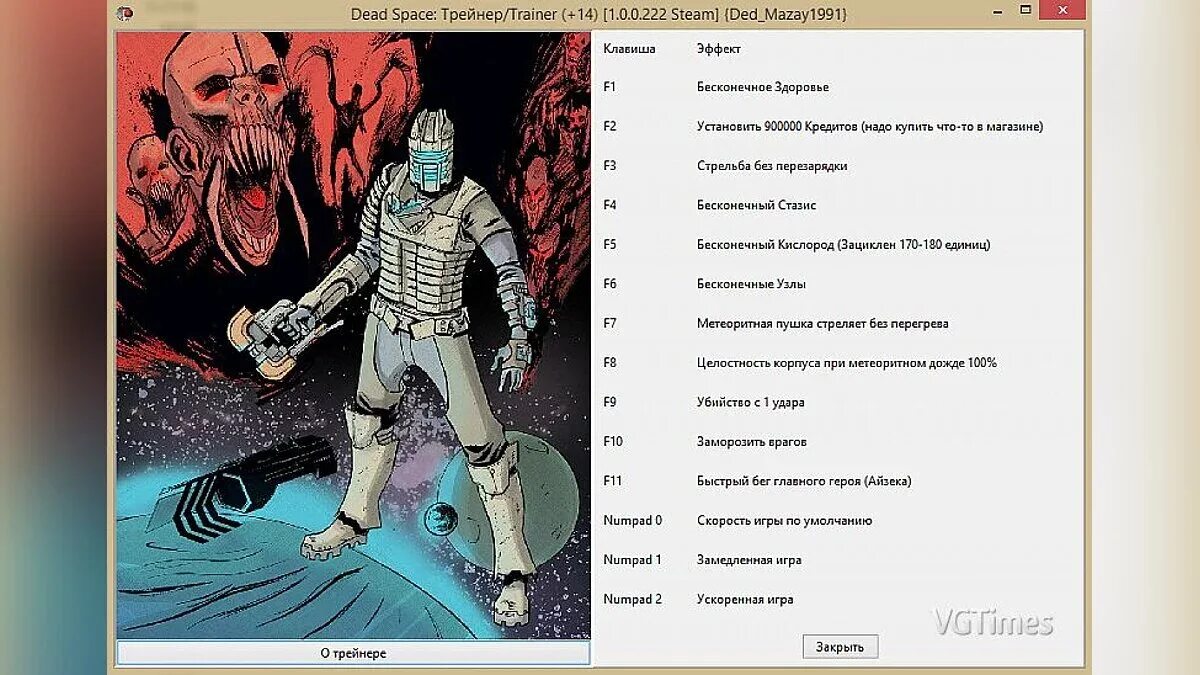
Task: Select the 'Эффект' column header
Action: click(719, 48)
